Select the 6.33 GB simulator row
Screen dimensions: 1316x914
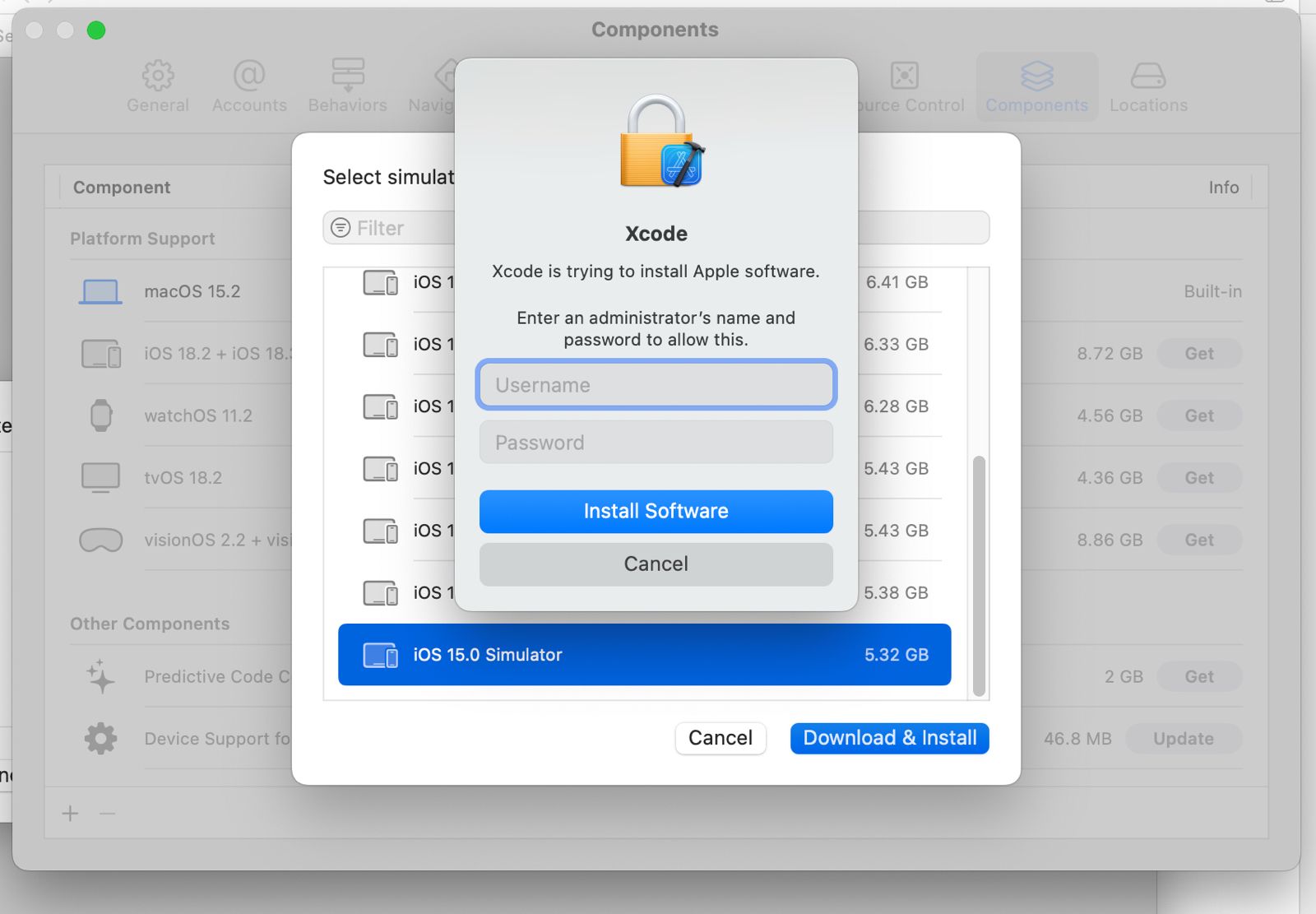(x=644, y=344)
